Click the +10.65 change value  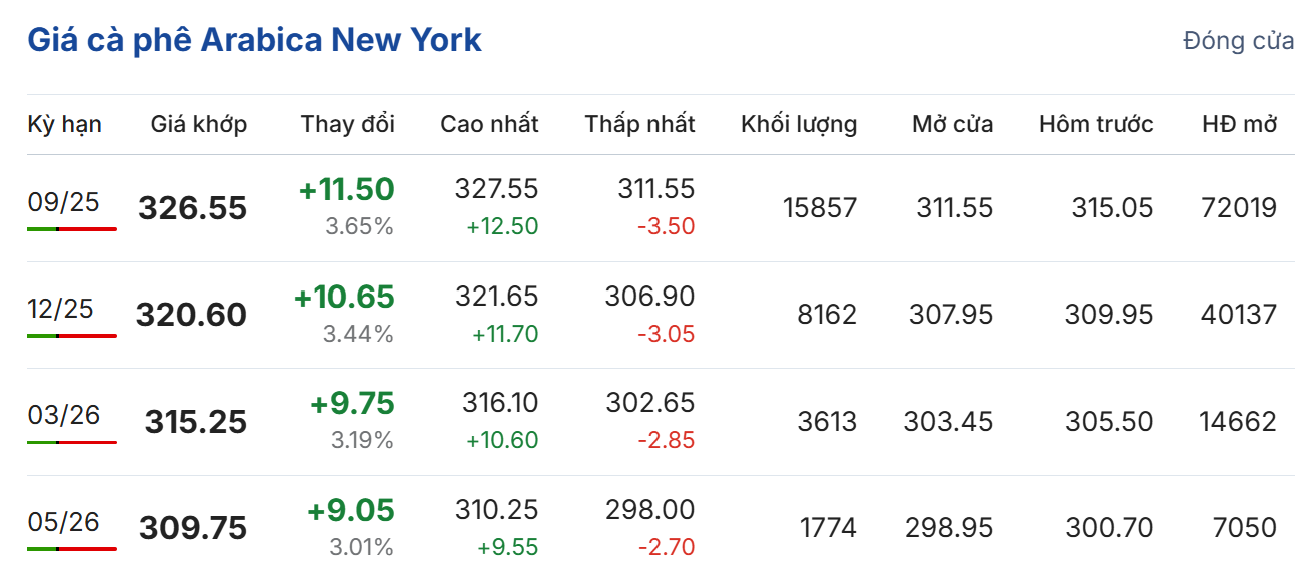coord(344,296)
